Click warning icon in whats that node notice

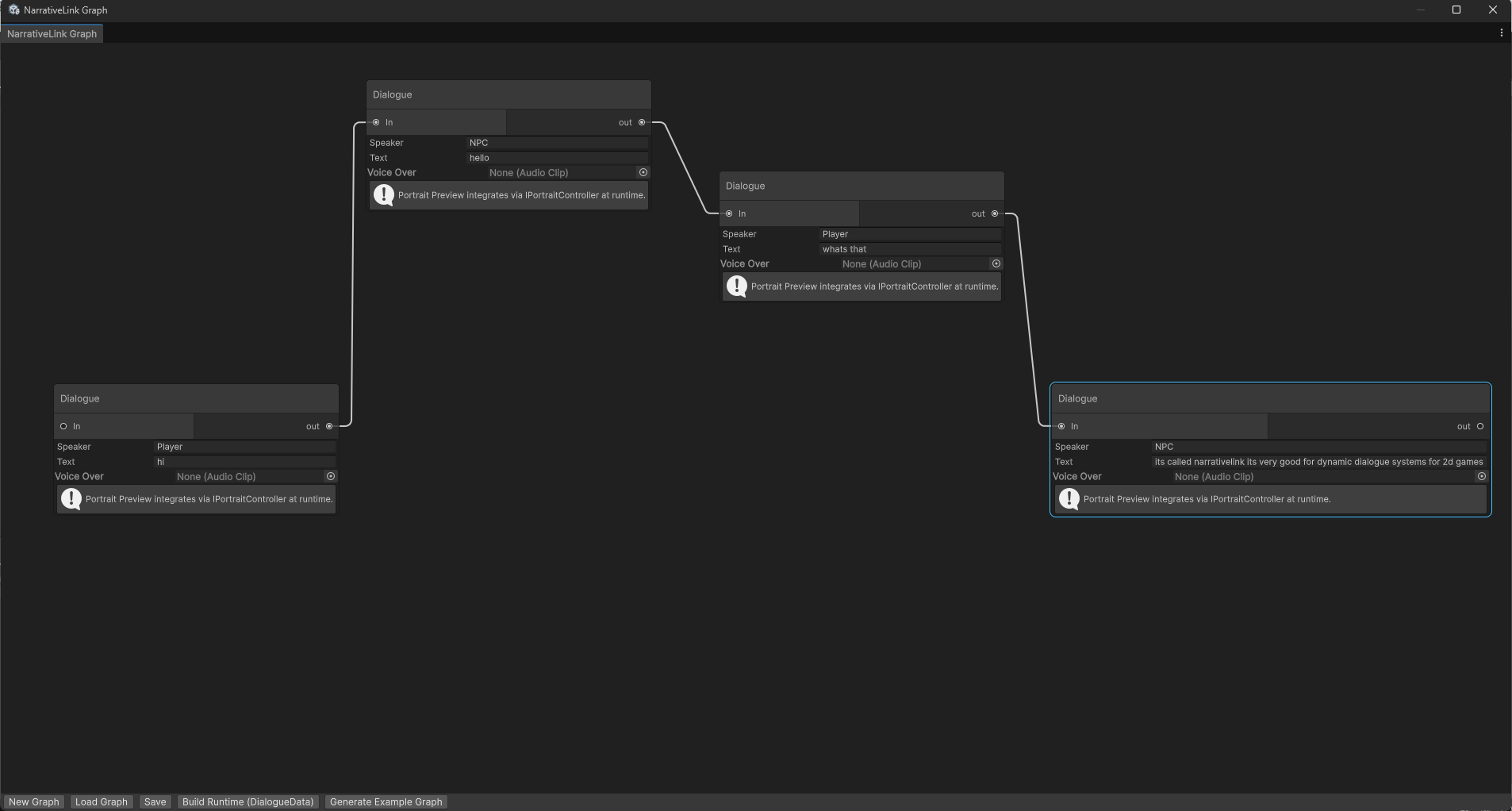pos(737,286)
